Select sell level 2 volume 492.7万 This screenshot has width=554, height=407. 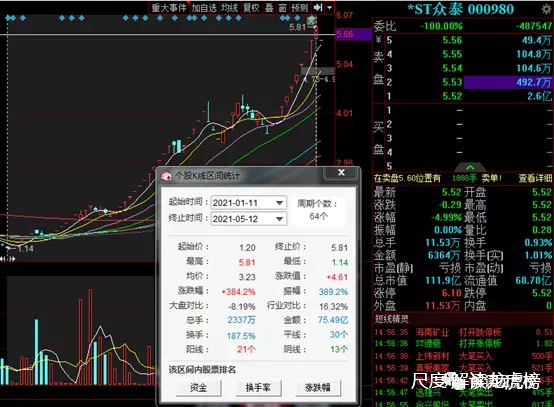tap(534, 82)
